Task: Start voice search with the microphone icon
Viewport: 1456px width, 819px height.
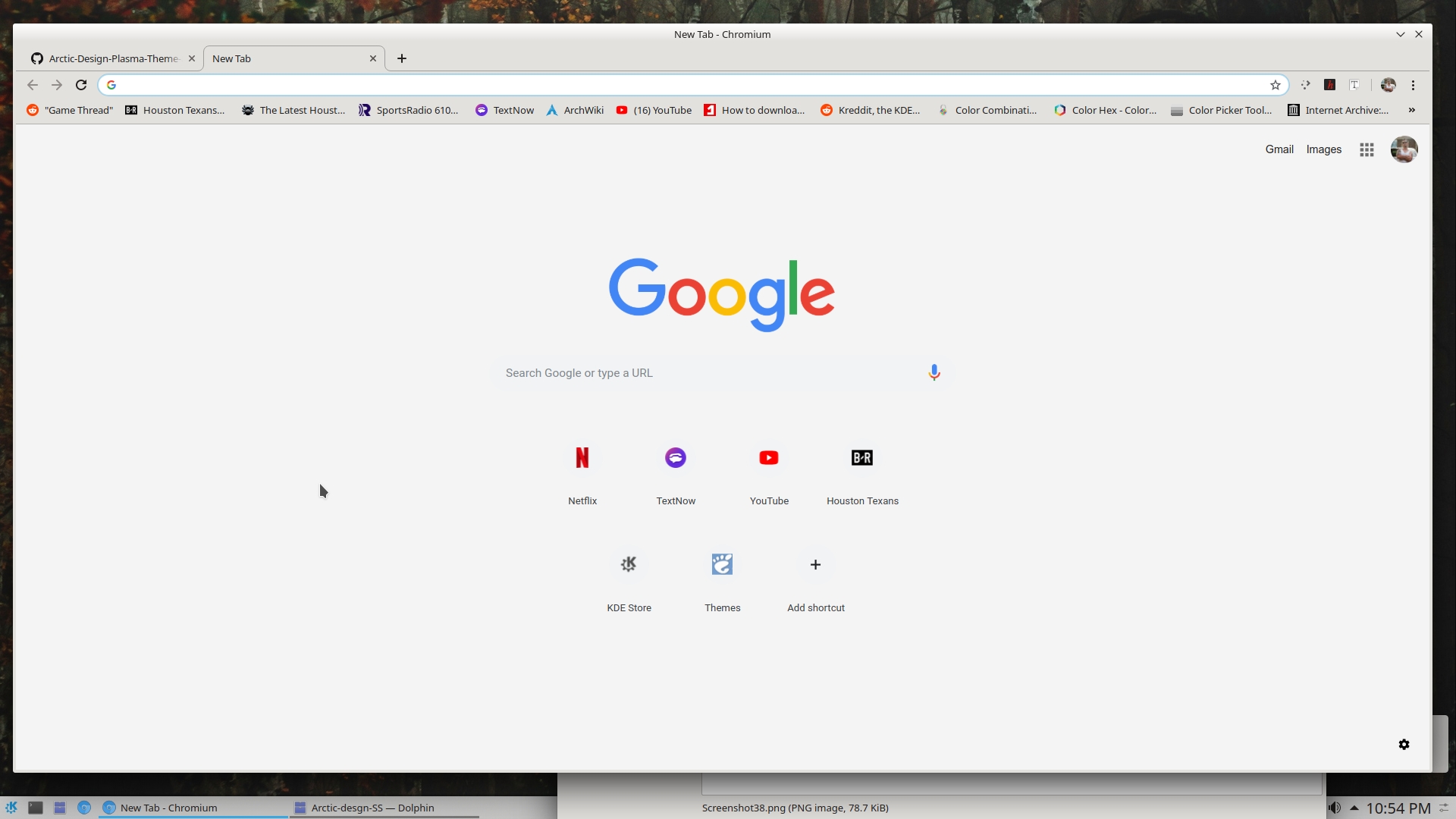Action: pos(934,372)
